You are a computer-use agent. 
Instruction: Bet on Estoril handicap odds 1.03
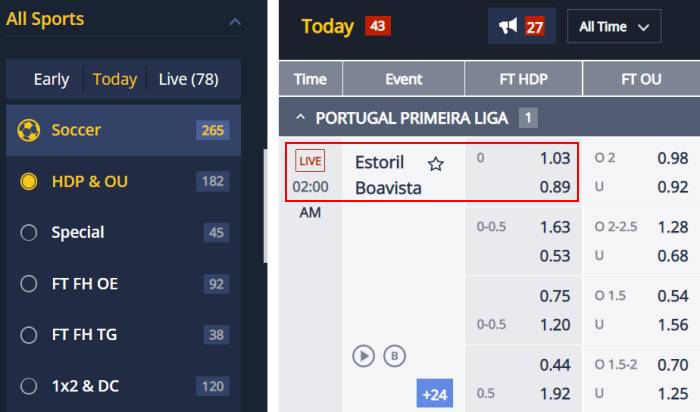(x=555, y=158)
